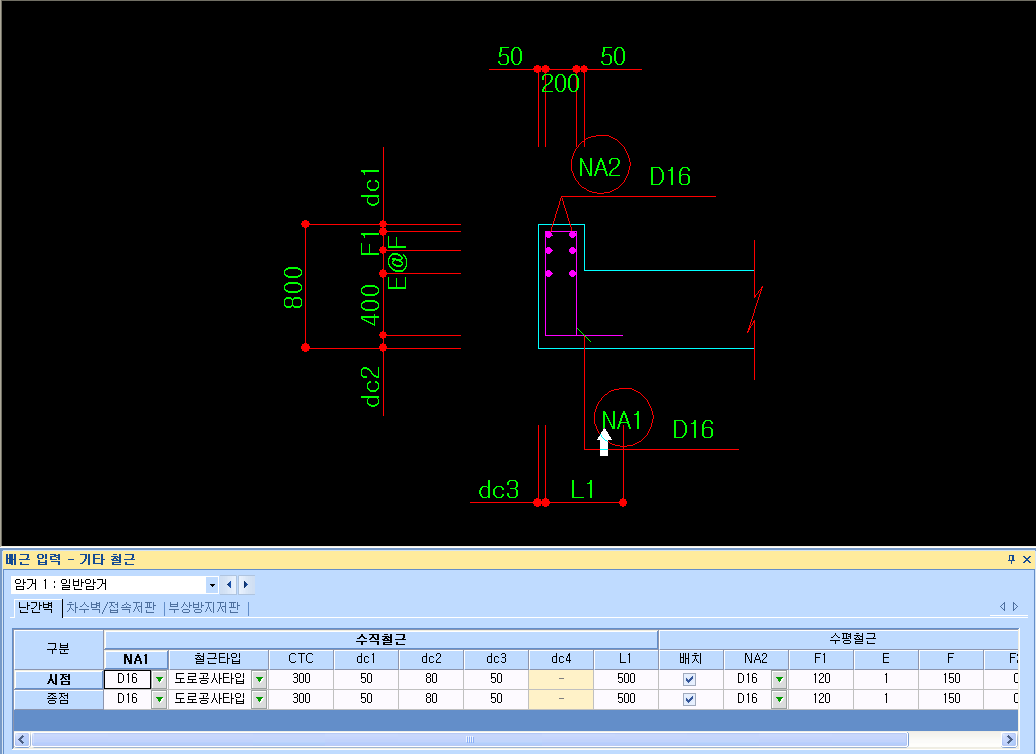
Task: Select the 종점 row header
Action: (x=58, y=698)
